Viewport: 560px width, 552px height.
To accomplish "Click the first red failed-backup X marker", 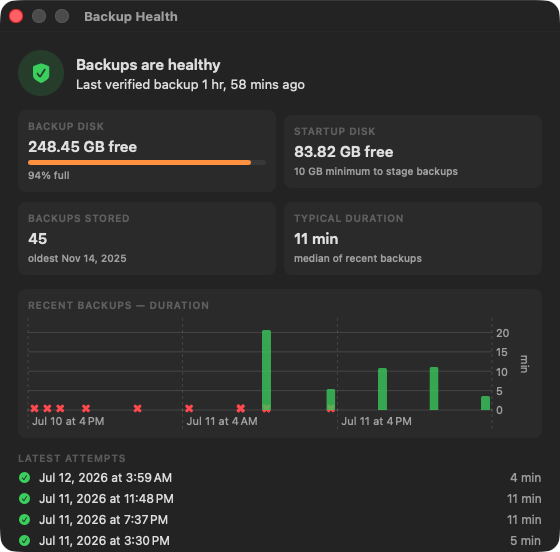I will [34, 408].
